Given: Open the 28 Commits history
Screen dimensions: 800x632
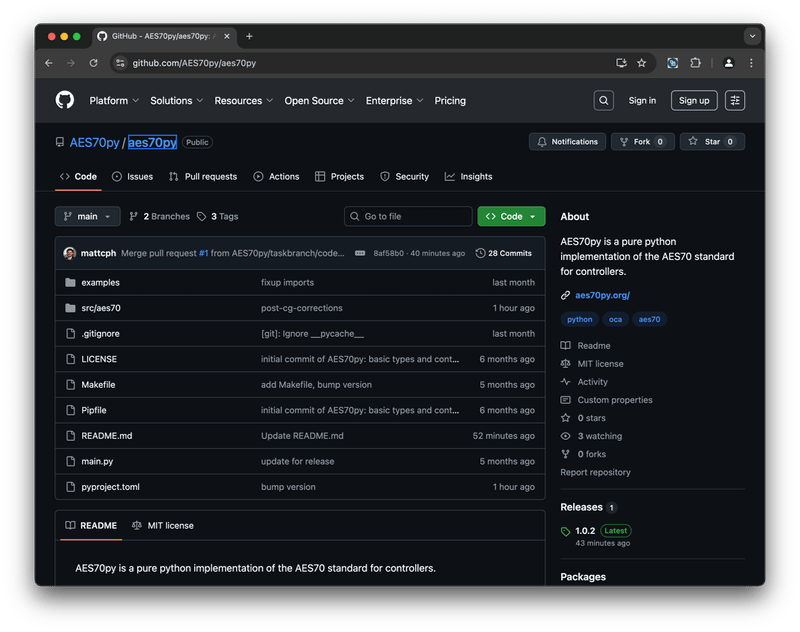Looking at the screenshot, I should pos(504,253).
